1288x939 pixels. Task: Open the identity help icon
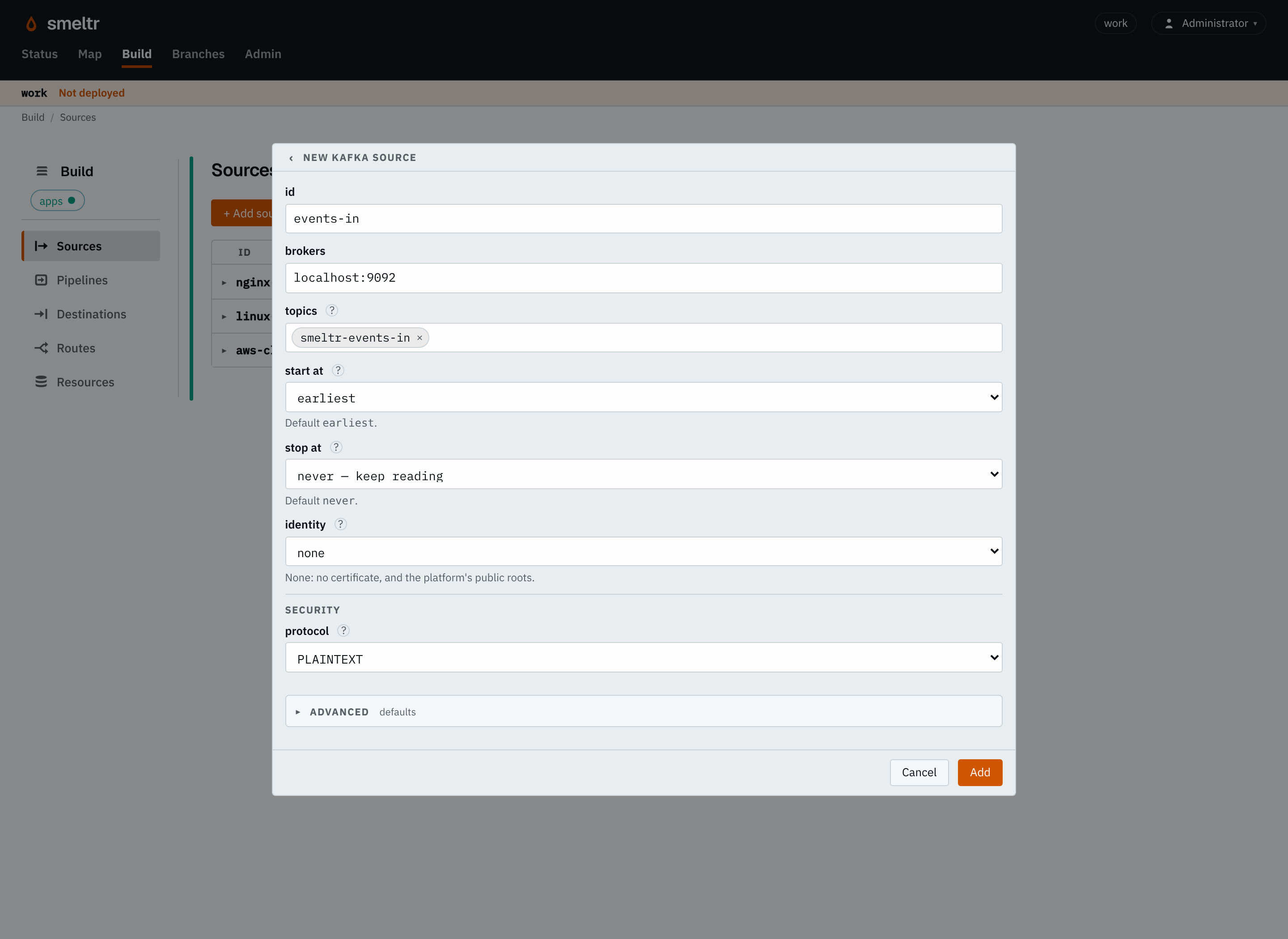[340, 524]
